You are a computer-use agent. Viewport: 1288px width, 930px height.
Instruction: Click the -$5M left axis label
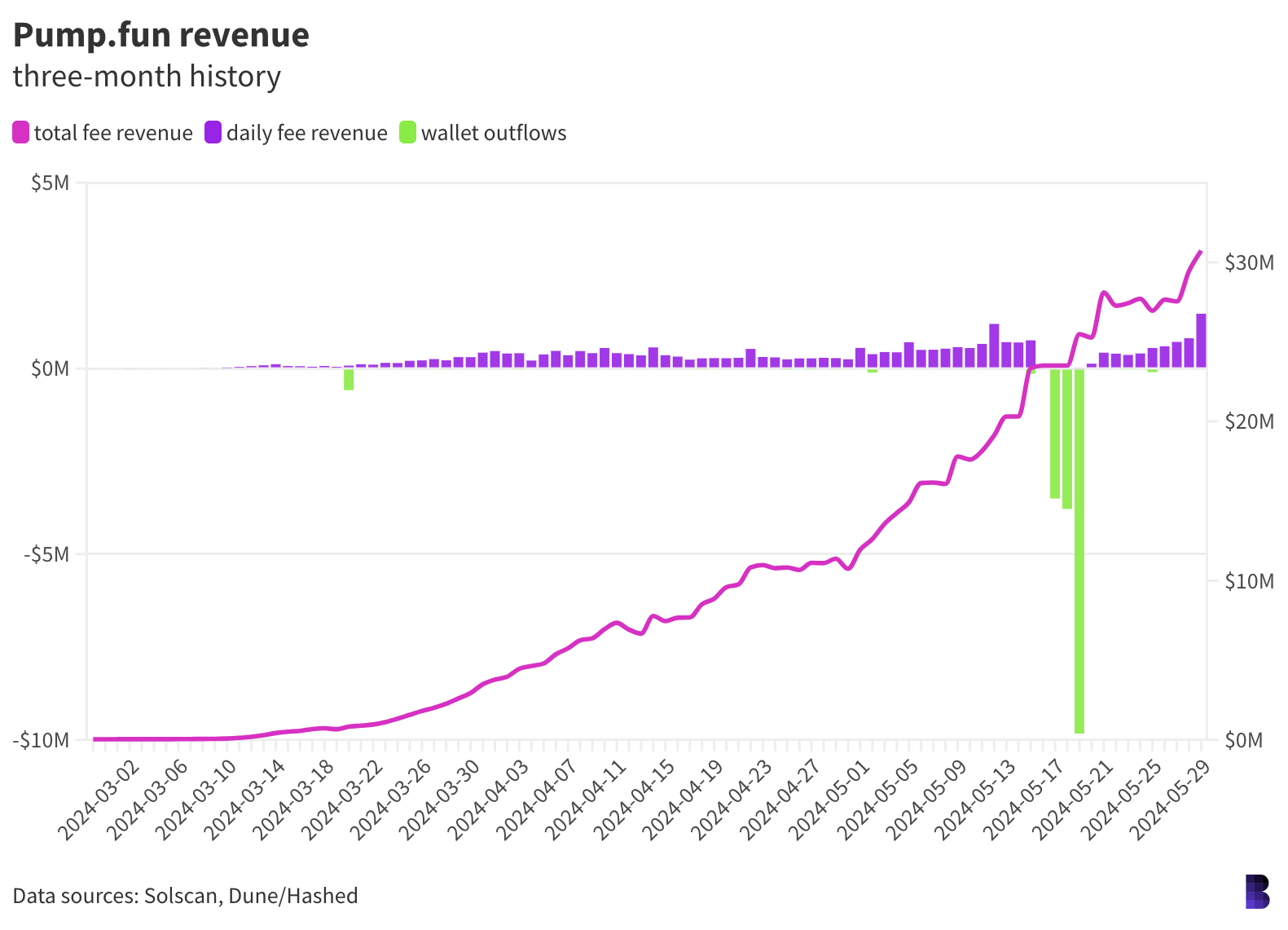click(x=46, y=554)
